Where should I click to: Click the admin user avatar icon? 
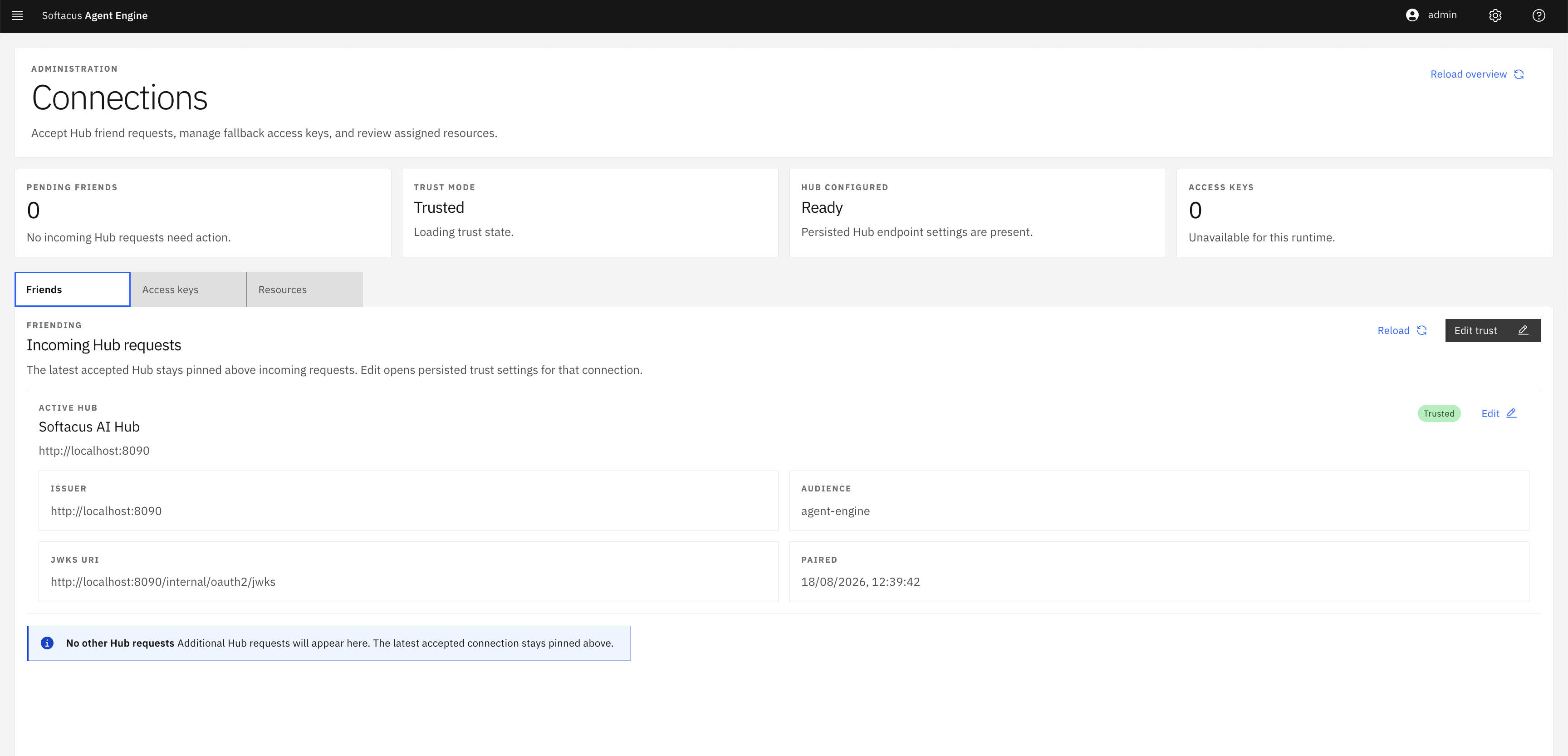pyautogui.click(x=1412, y=15)
